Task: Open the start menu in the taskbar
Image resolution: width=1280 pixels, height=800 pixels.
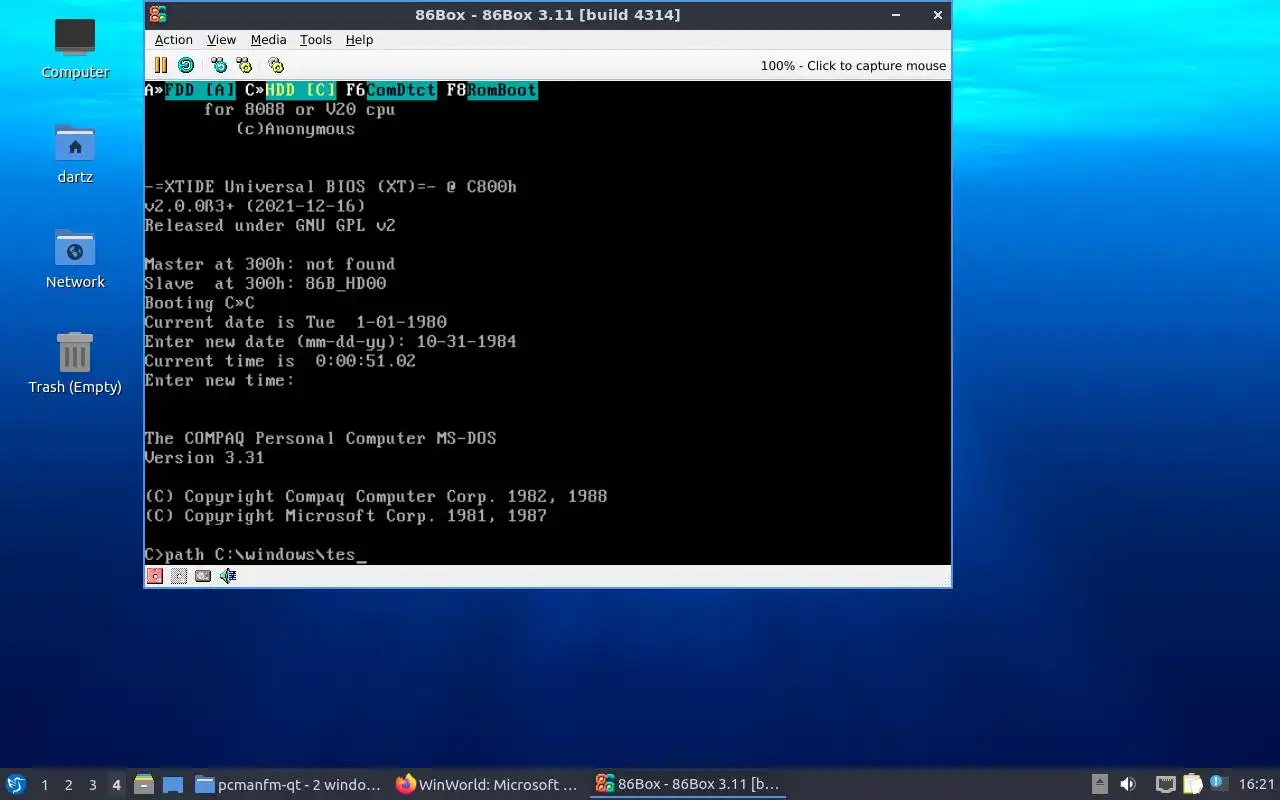Action: [16, 784]
